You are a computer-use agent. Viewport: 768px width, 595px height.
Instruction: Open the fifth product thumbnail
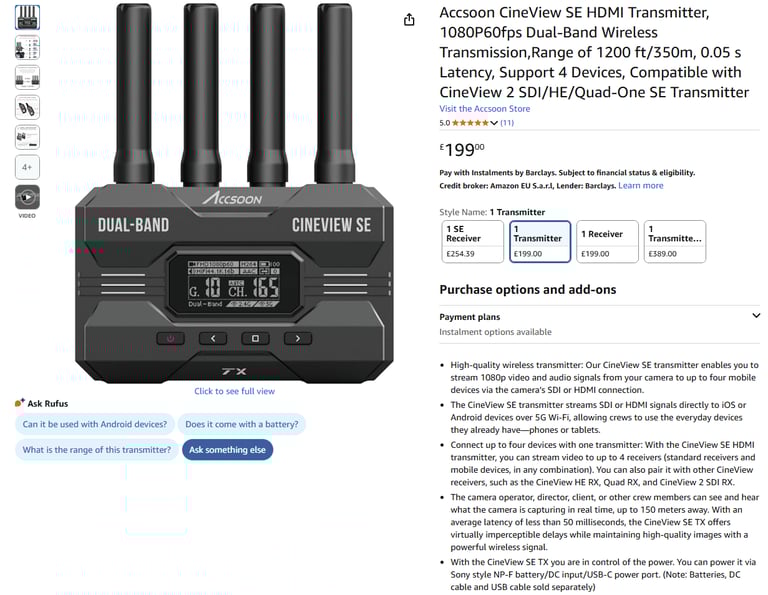(x=27, y=137)
